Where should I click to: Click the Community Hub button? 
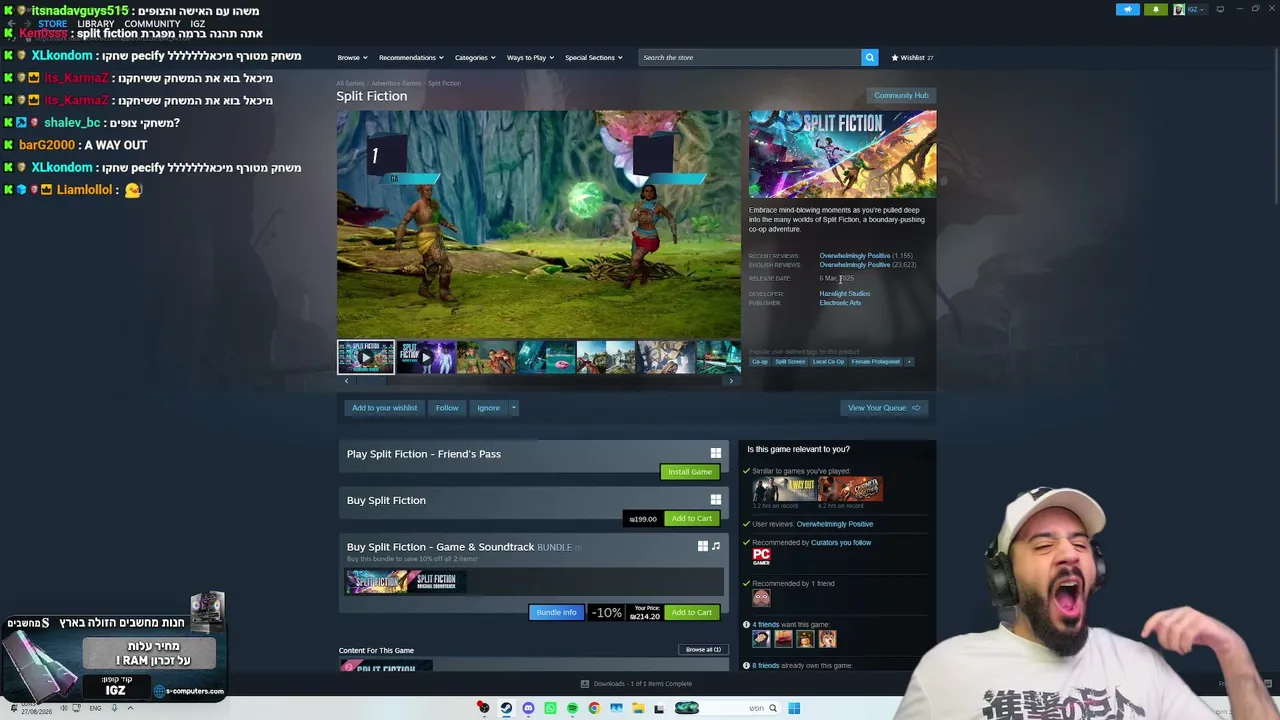tap(901, 95)
